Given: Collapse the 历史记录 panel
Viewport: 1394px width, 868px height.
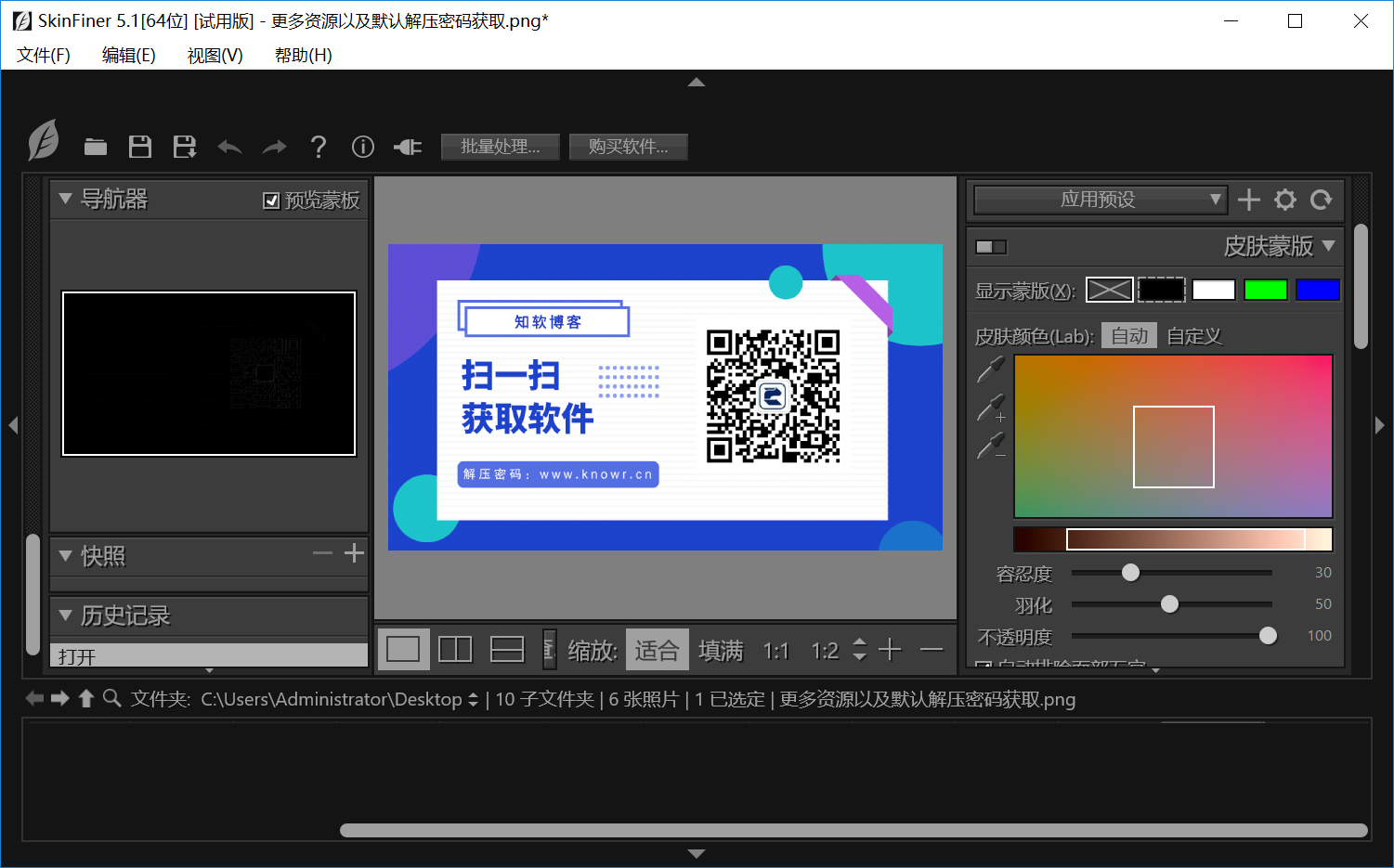Looking at the screenshot, I should tap(65, 615).
